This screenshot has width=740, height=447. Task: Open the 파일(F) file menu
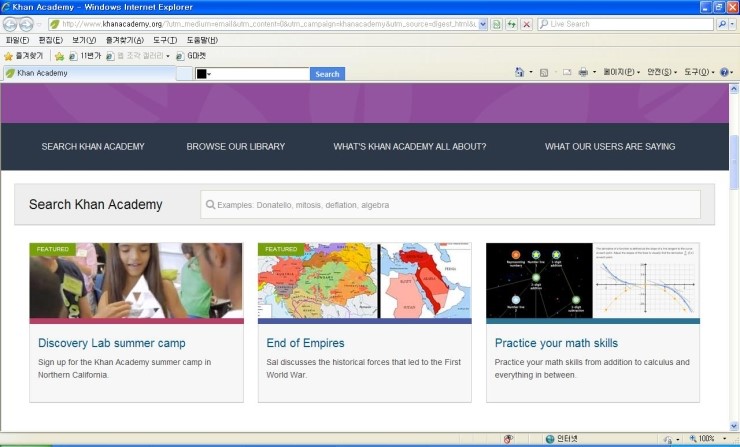pos(18,40)
